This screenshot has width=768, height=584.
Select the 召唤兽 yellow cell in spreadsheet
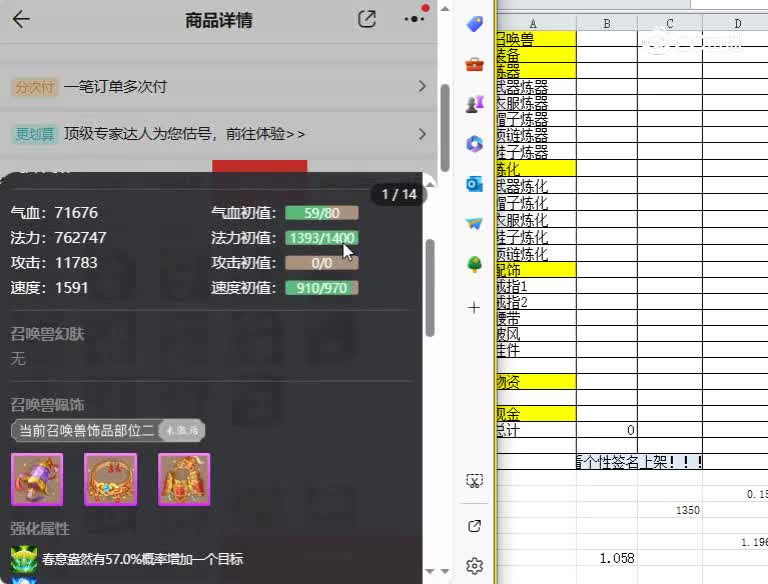tap(536, 39)
